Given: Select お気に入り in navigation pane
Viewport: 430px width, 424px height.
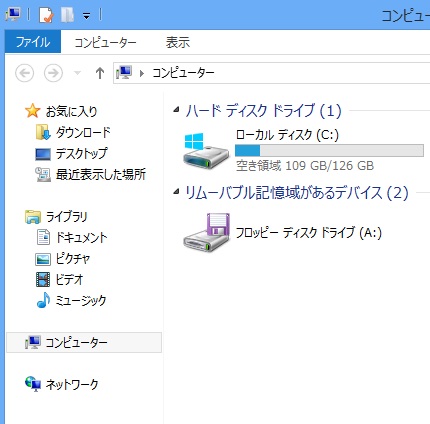Looking at the screenshot, I should pos(71,111).
